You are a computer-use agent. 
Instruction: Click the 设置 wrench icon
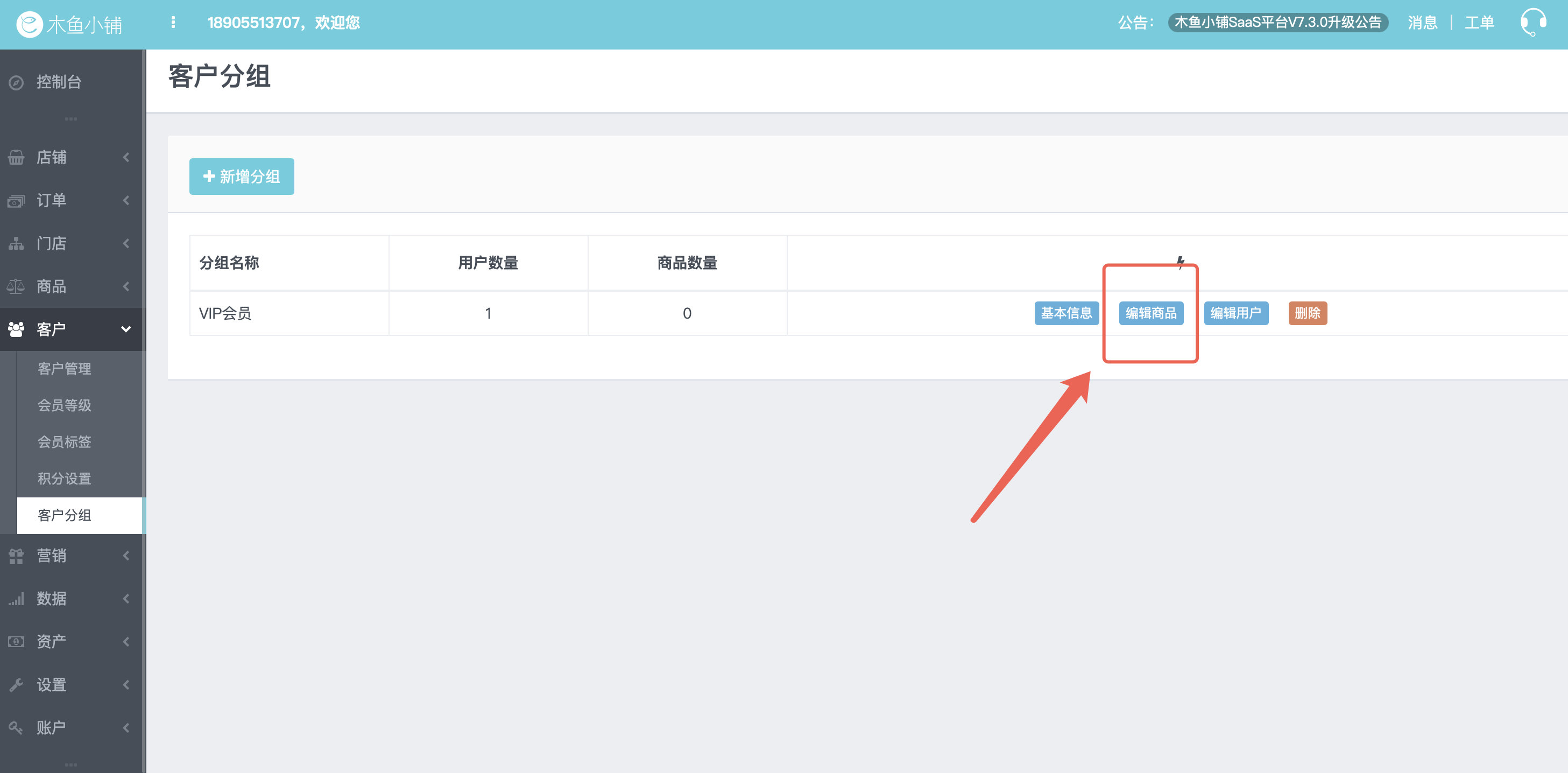(17, 685)
